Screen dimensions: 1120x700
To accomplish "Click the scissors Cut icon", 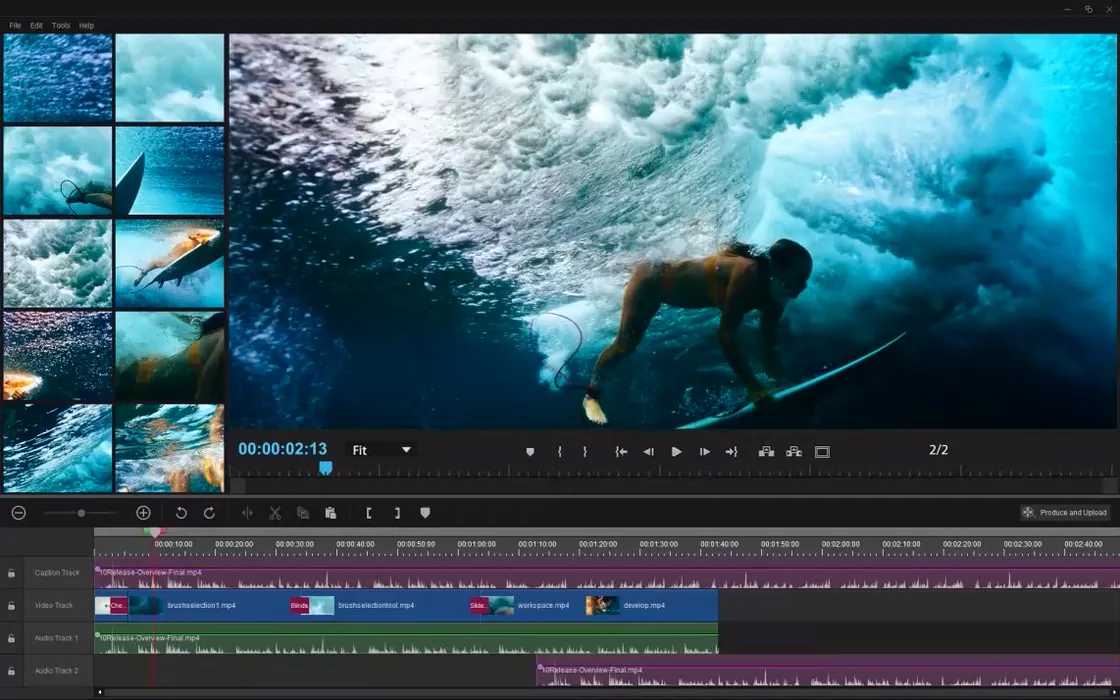I will (x=275, y=513).
